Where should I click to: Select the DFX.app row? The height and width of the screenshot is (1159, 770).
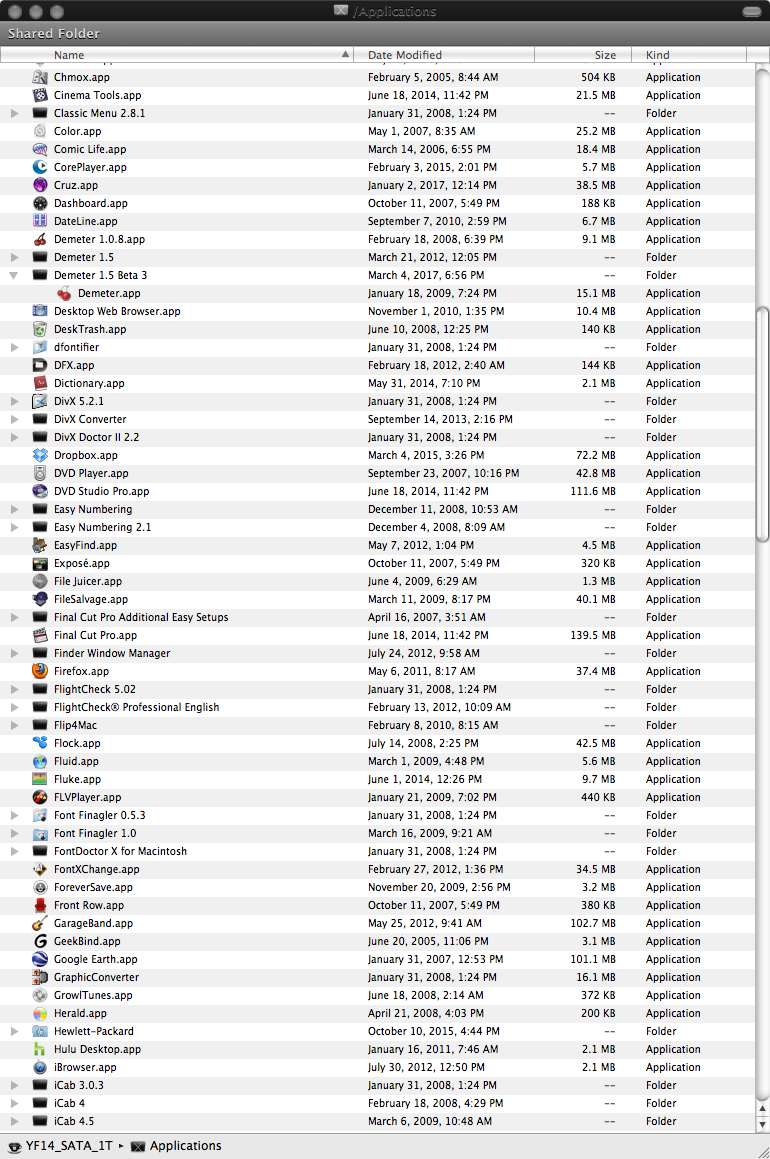tap(378, 365)
